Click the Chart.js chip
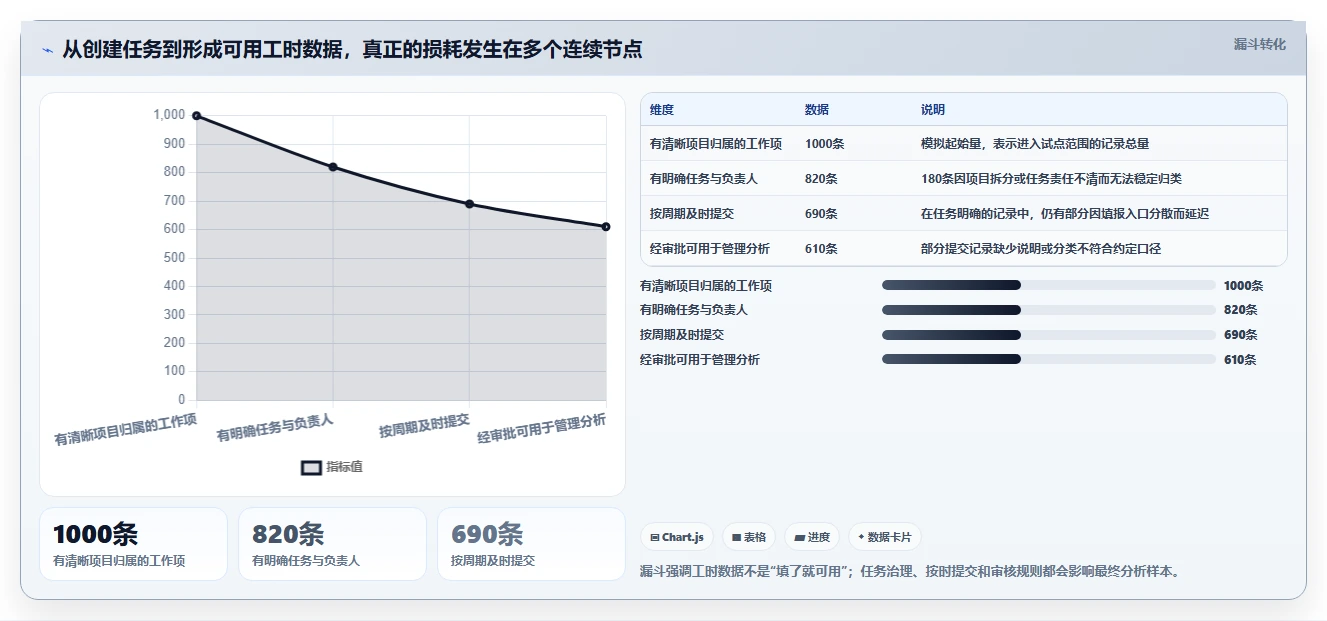Screen dimensions: 1327x621 click(677, 537)
